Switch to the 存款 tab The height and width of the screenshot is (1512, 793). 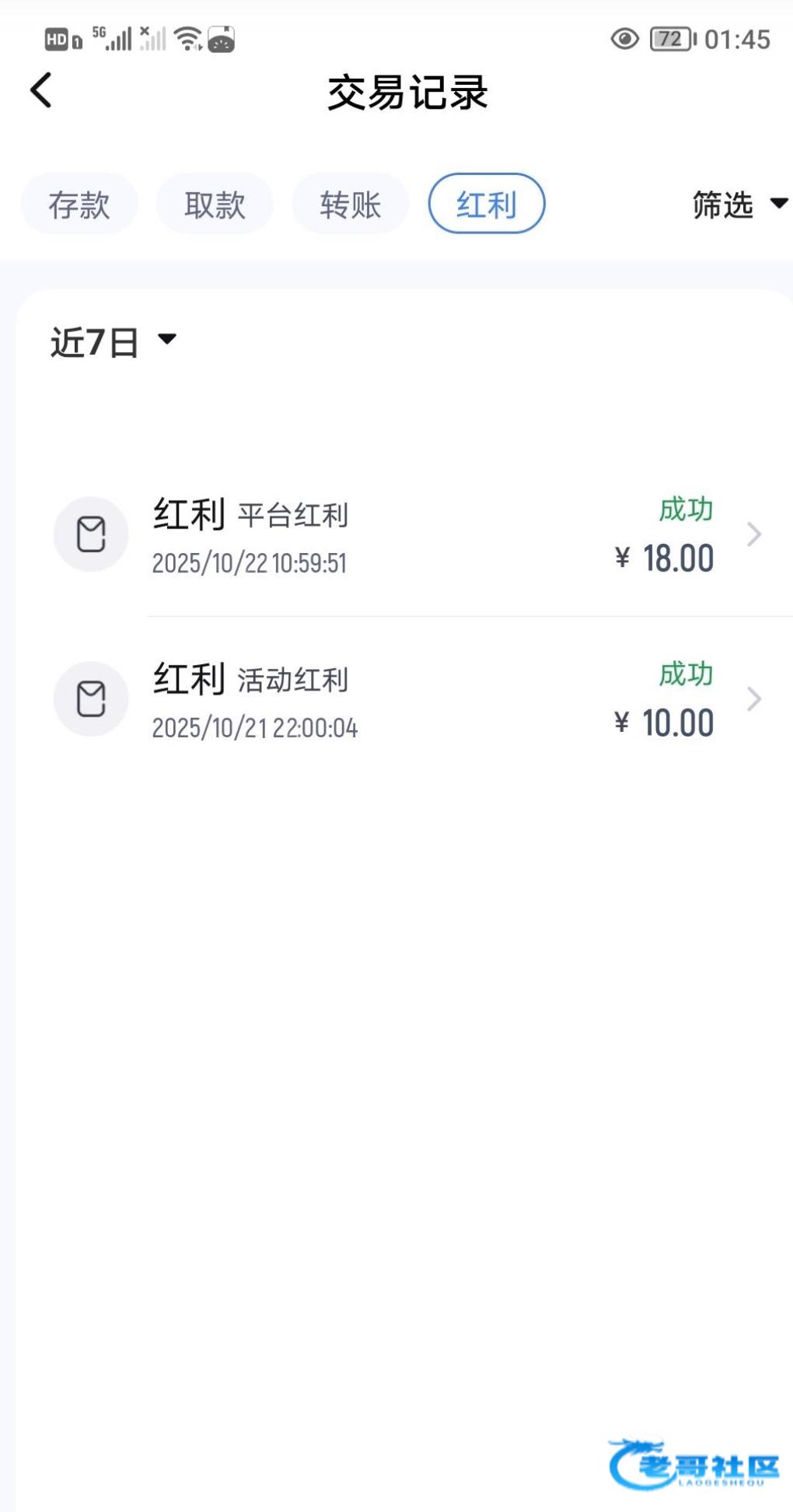(79, 205)
